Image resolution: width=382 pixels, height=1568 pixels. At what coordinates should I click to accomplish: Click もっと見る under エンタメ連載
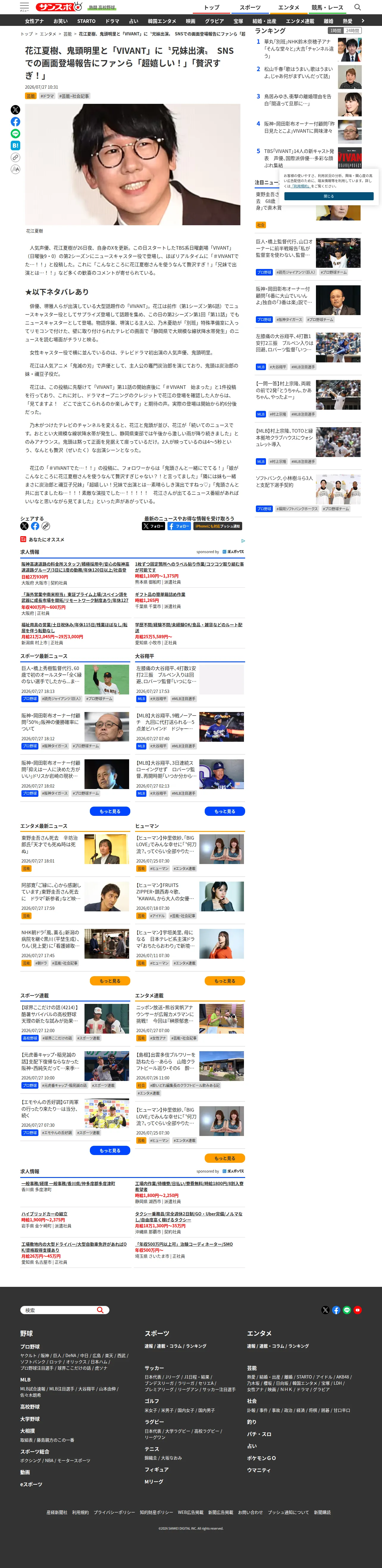click(x=224, y=1158)
